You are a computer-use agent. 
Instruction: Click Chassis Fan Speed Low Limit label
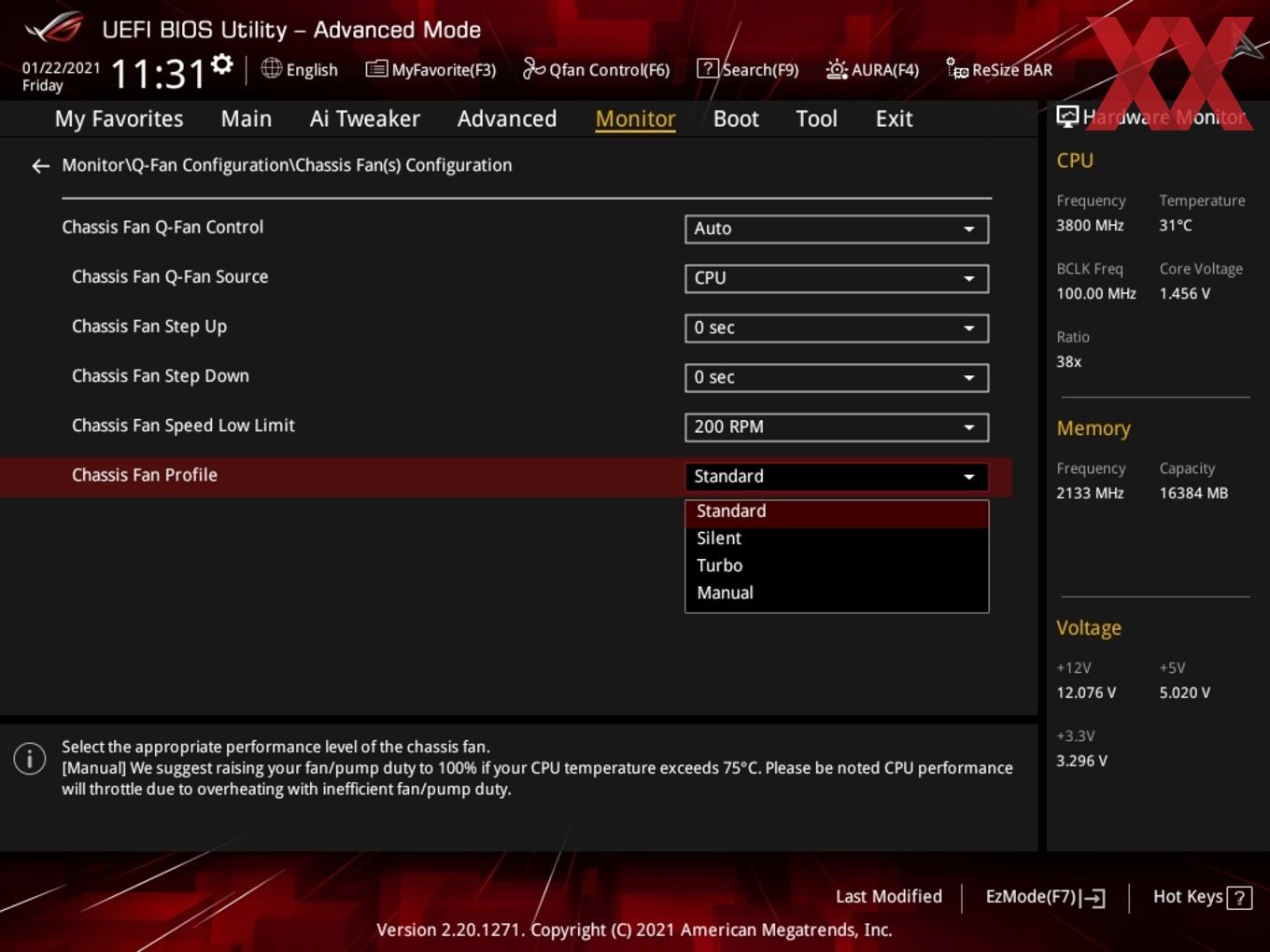183,426
